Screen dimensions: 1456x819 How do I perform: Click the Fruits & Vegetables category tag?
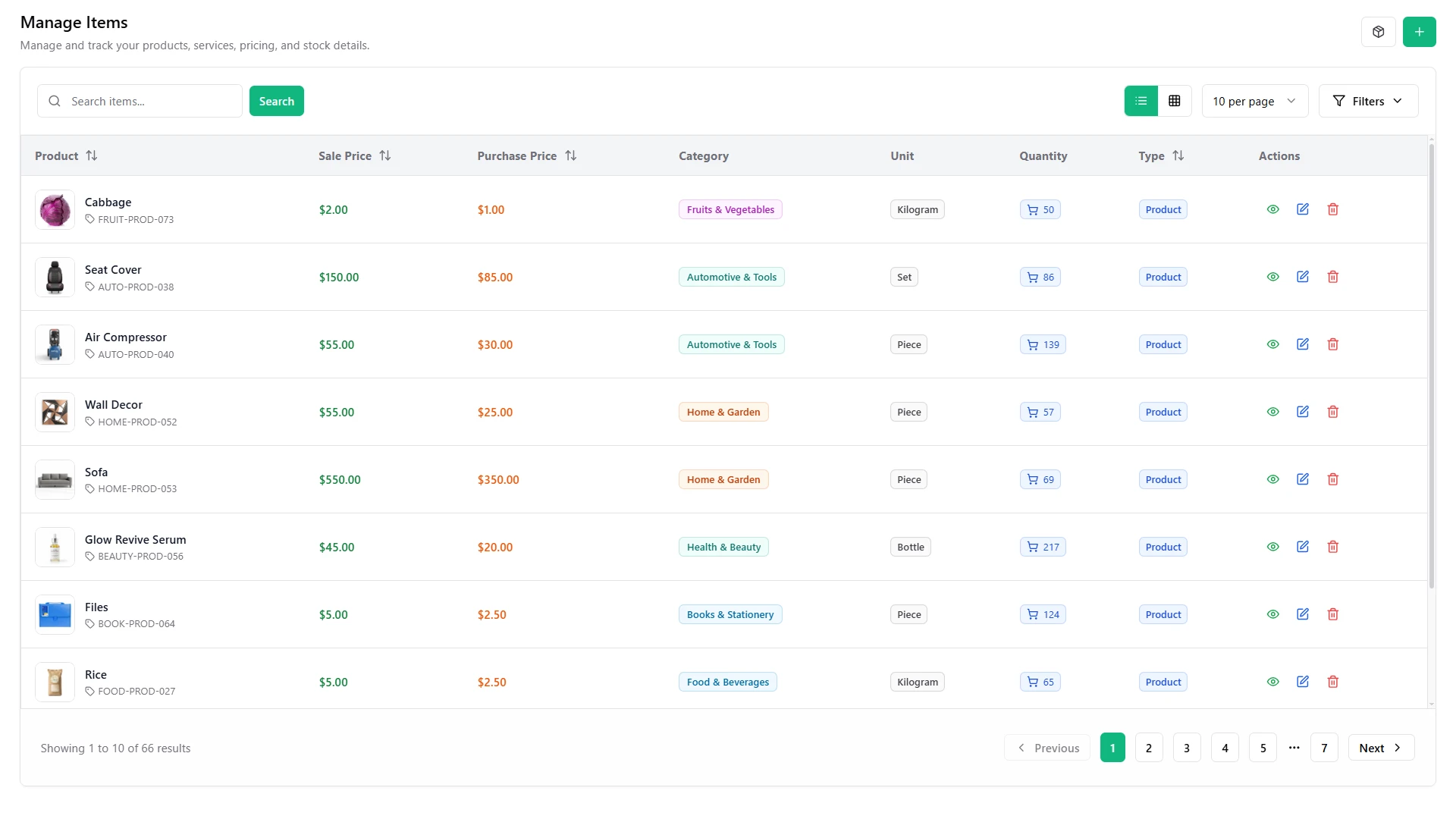tap(730, 209)
